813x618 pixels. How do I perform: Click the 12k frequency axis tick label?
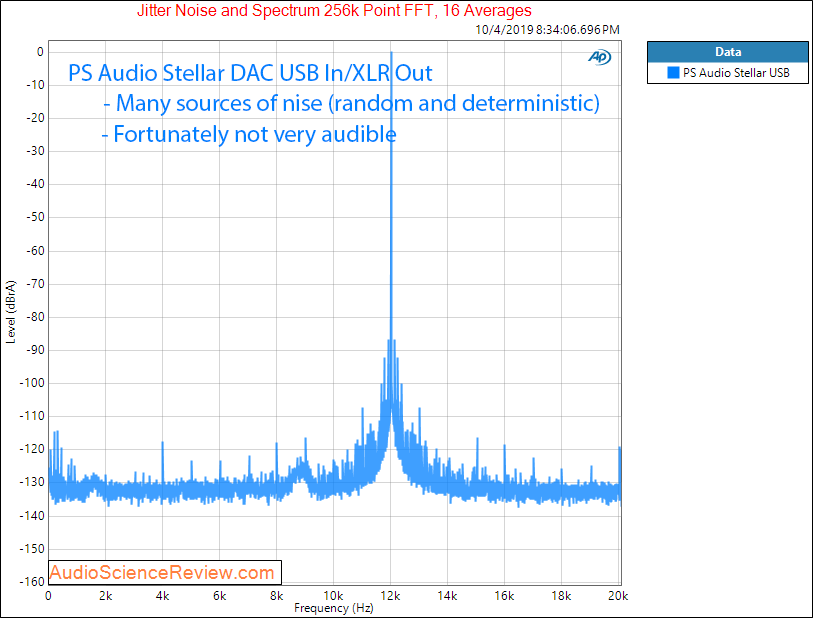390,596
